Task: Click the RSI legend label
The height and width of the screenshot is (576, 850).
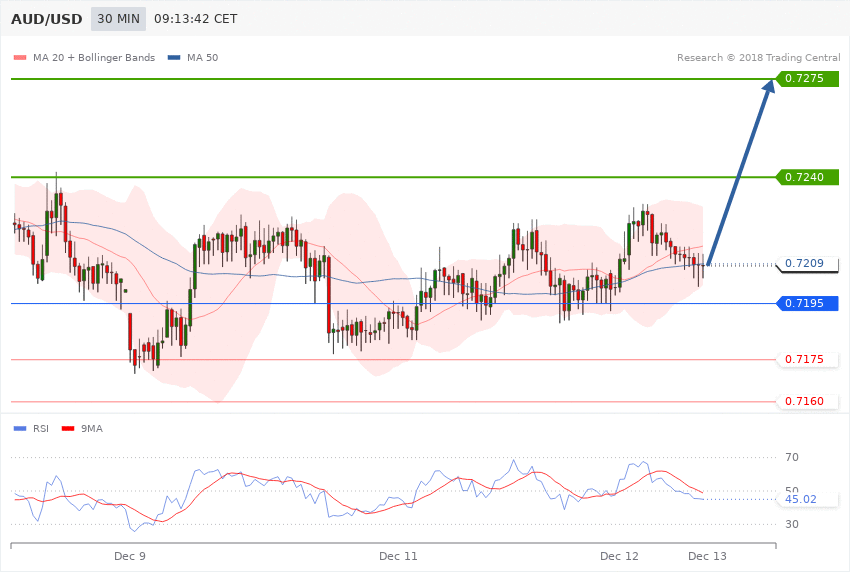Action: pos(41,429)
